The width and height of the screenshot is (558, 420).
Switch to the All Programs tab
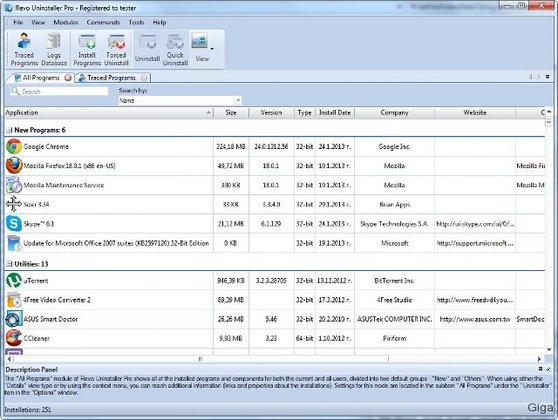(x=40, y=78)
